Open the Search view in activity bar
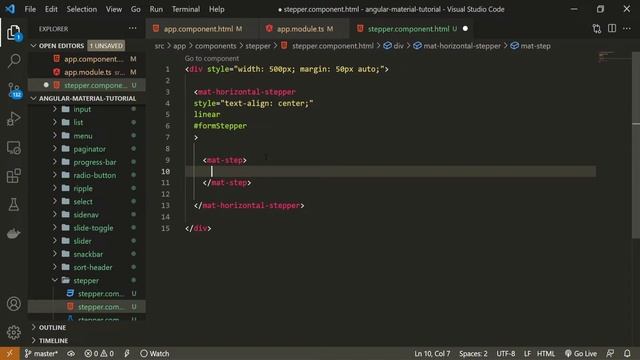640x360 pixels. 13,61
